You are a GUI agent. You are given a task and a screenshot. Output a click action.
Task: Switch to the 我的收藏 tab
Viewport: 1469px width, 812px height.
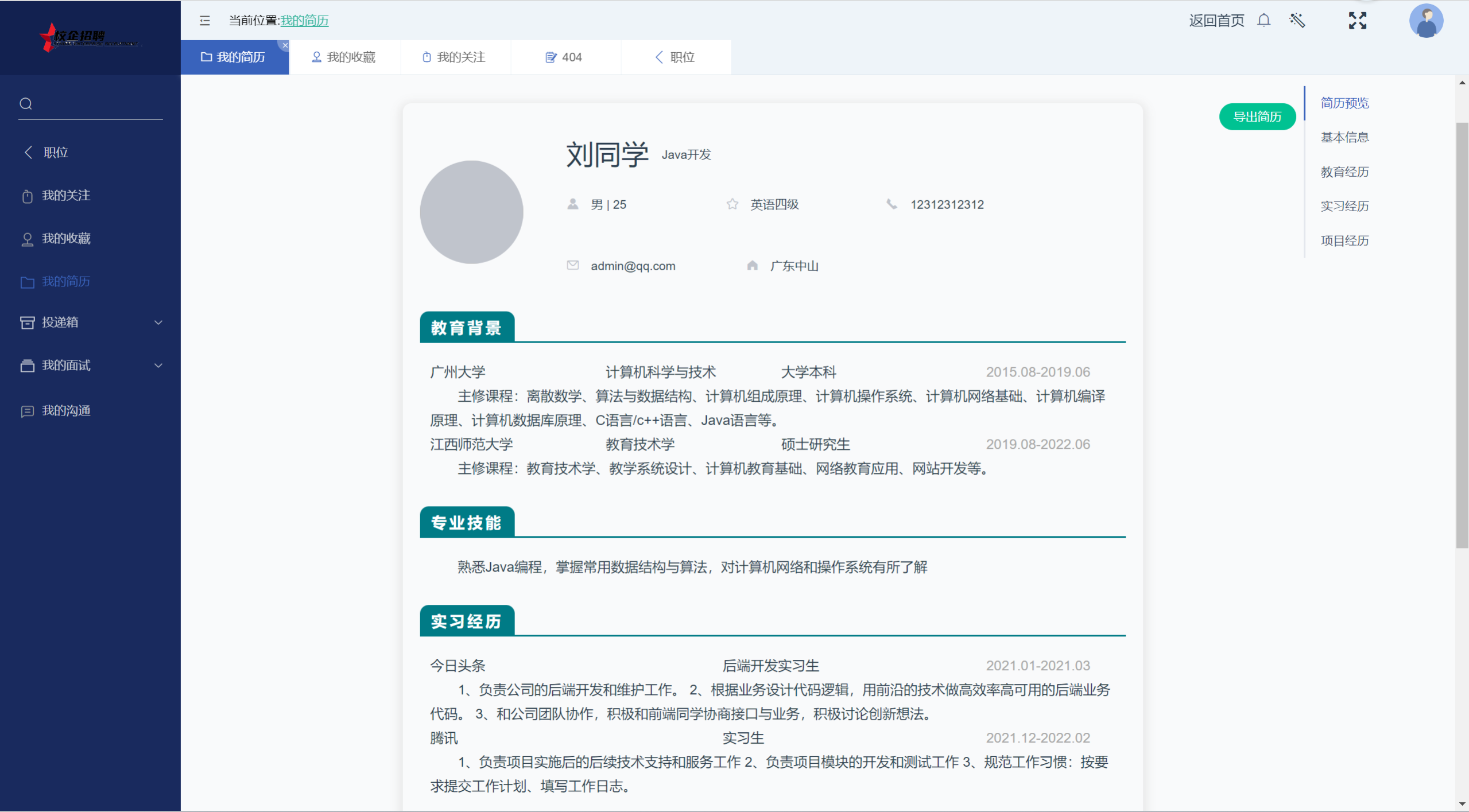point(344,57)
